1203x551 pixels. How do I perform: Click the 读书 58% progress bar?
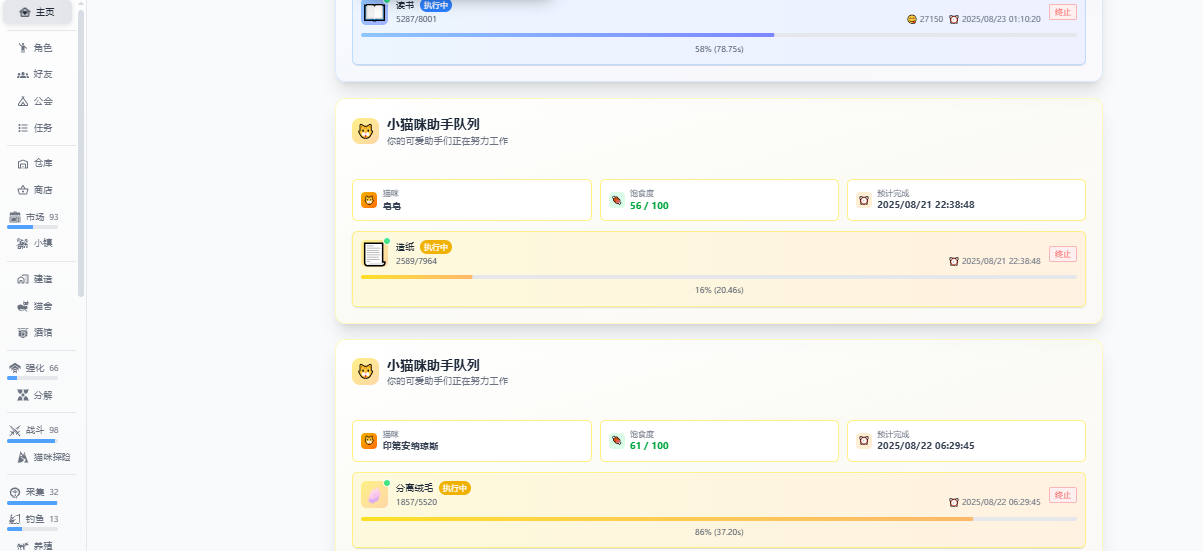click(x=719, y=35)
